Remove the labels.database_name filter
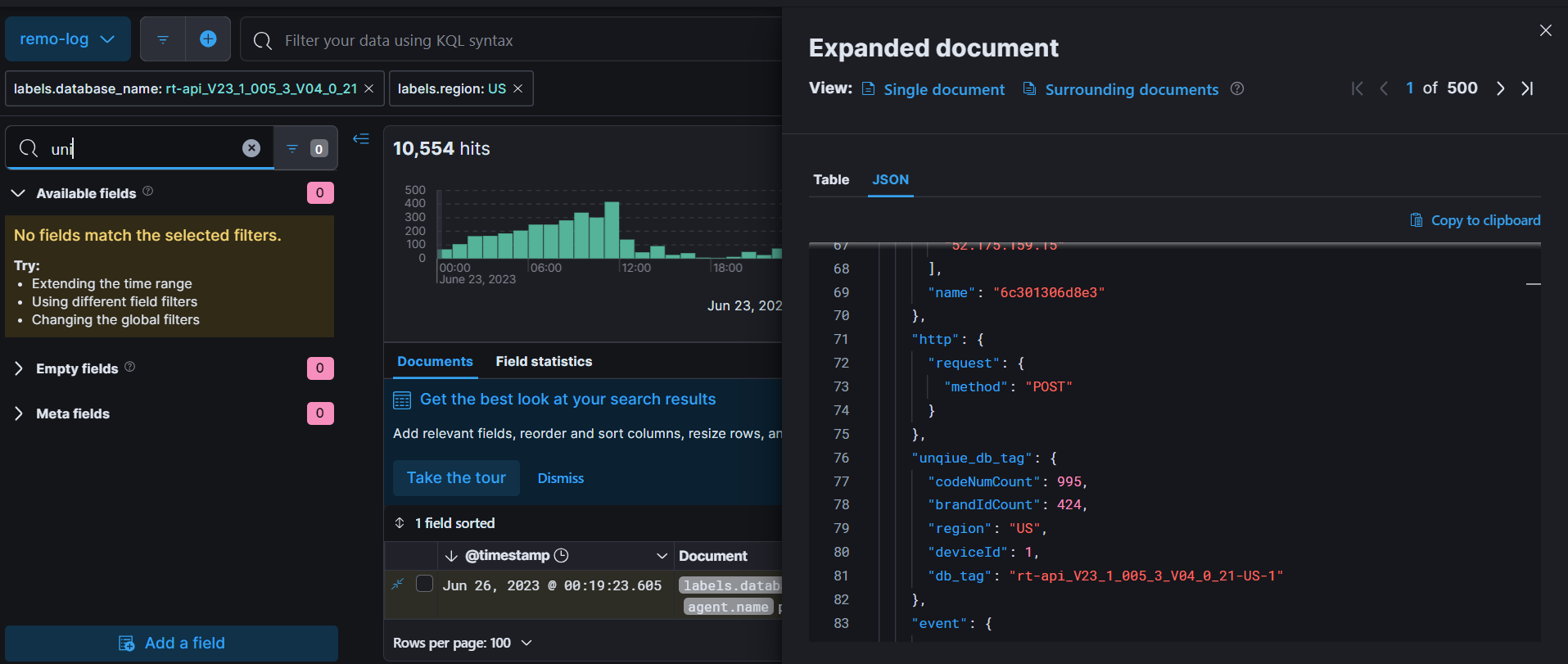This screenshot has height=664, width=1568. tap(368, 88)
